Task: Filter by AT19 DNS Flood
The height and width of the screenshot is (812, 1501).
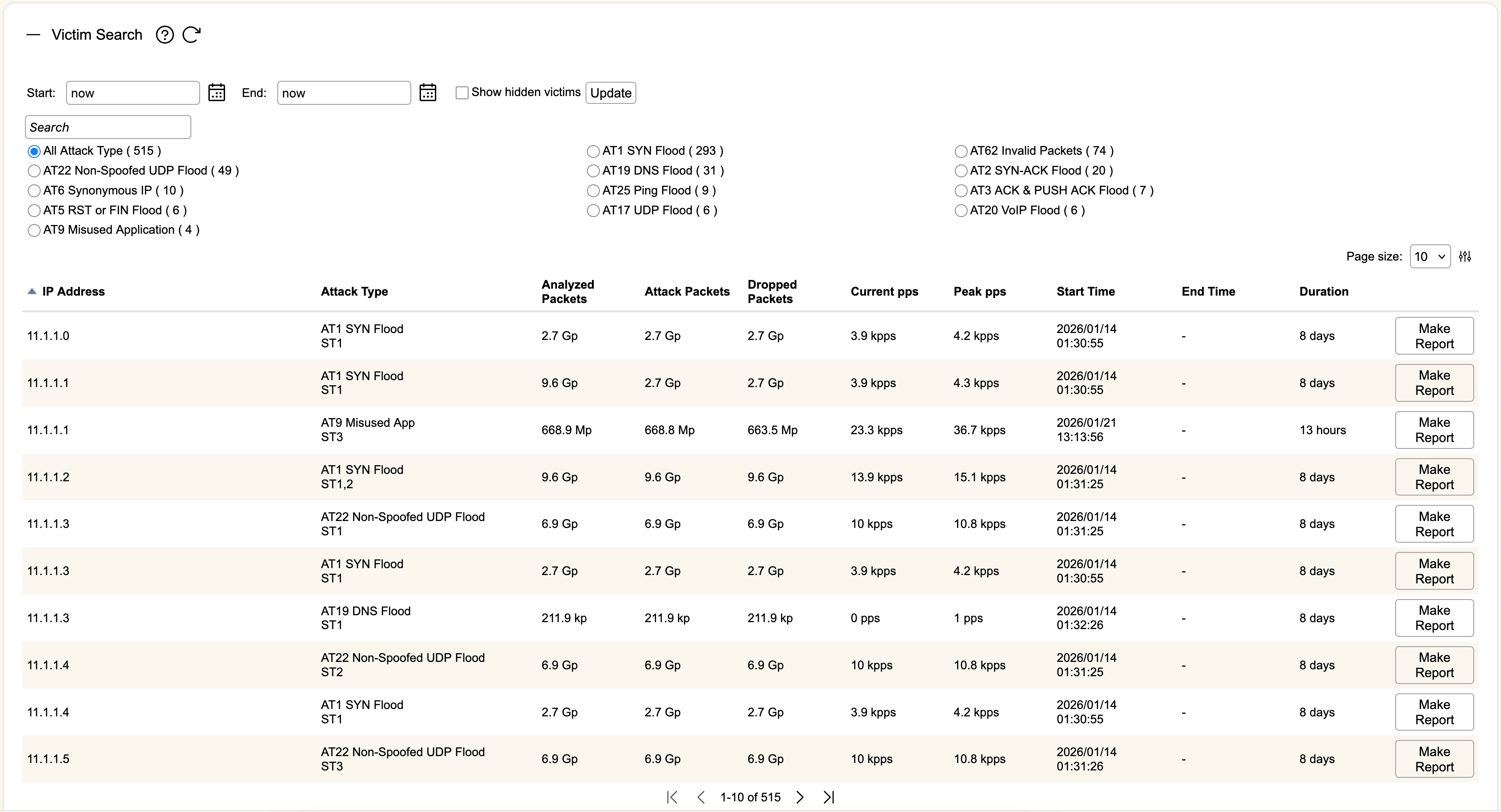Action: pos(593,171)
